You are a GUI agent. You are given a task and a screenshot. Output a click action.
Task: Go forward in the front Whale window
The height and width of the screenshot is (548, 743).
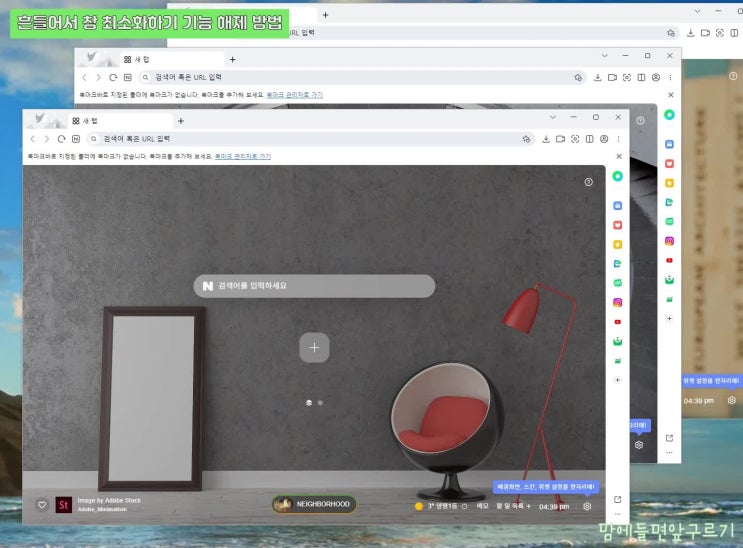(46, 139)
